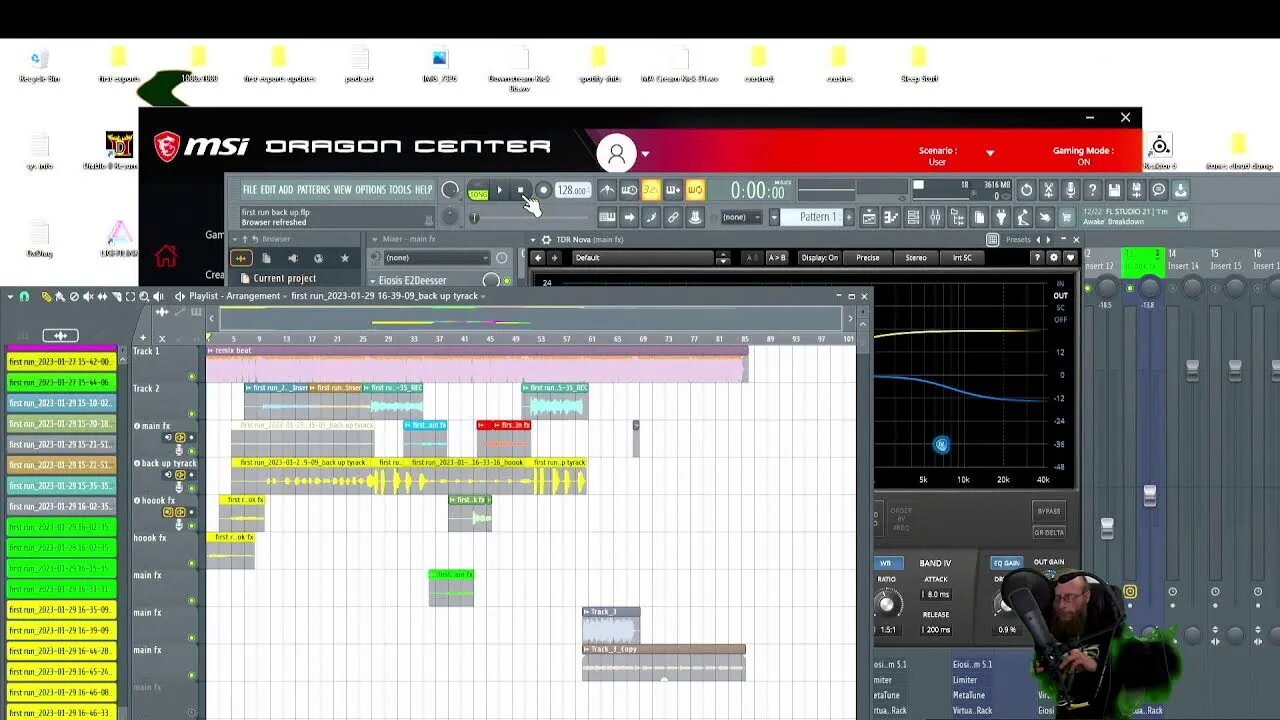Select the Playlist mute tool icon
This screenshot has height=720, width=1280.
pos(89,296)
